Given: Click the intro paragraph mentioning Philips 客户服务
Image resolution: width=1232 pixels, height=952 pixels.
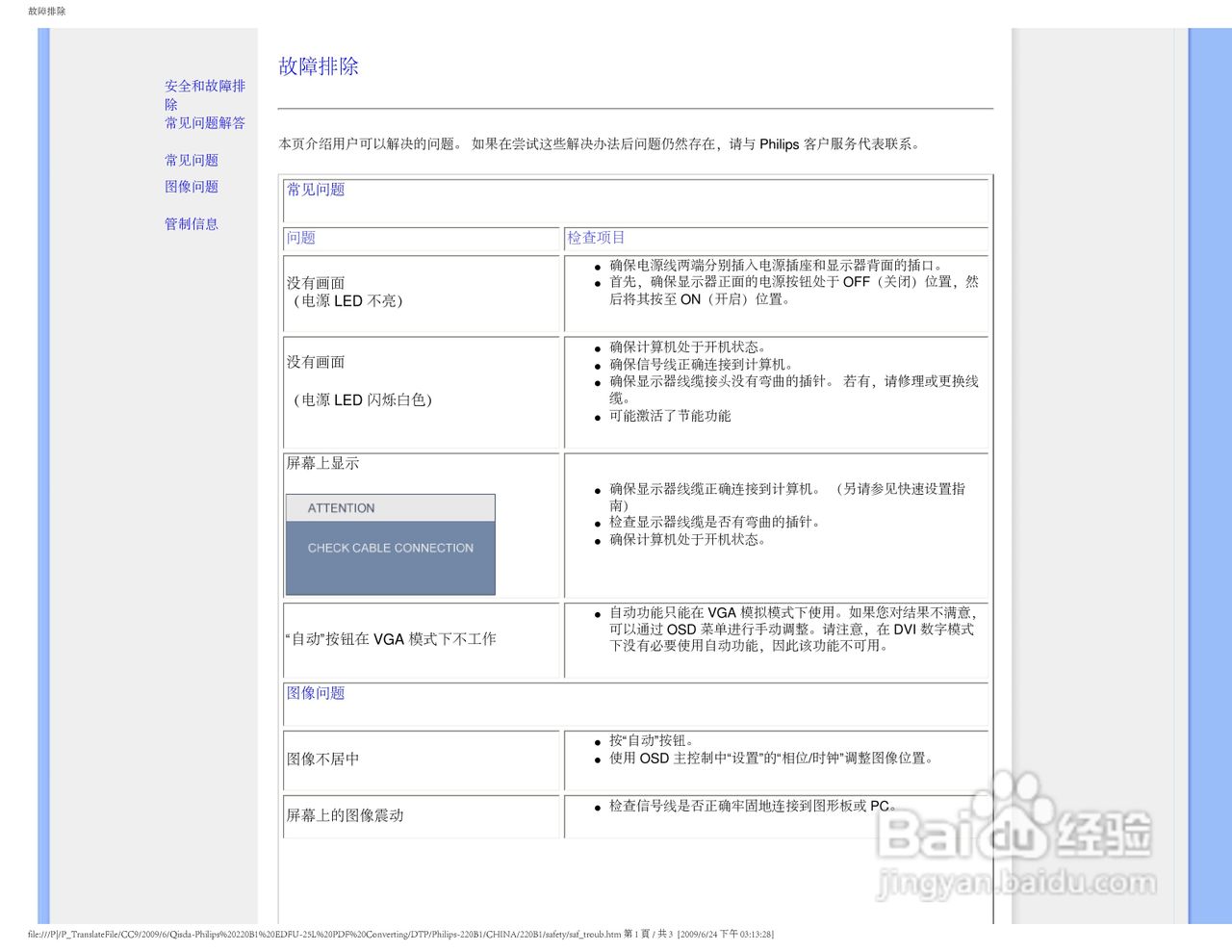Looking at the screenshot, I should coord(602,144).
